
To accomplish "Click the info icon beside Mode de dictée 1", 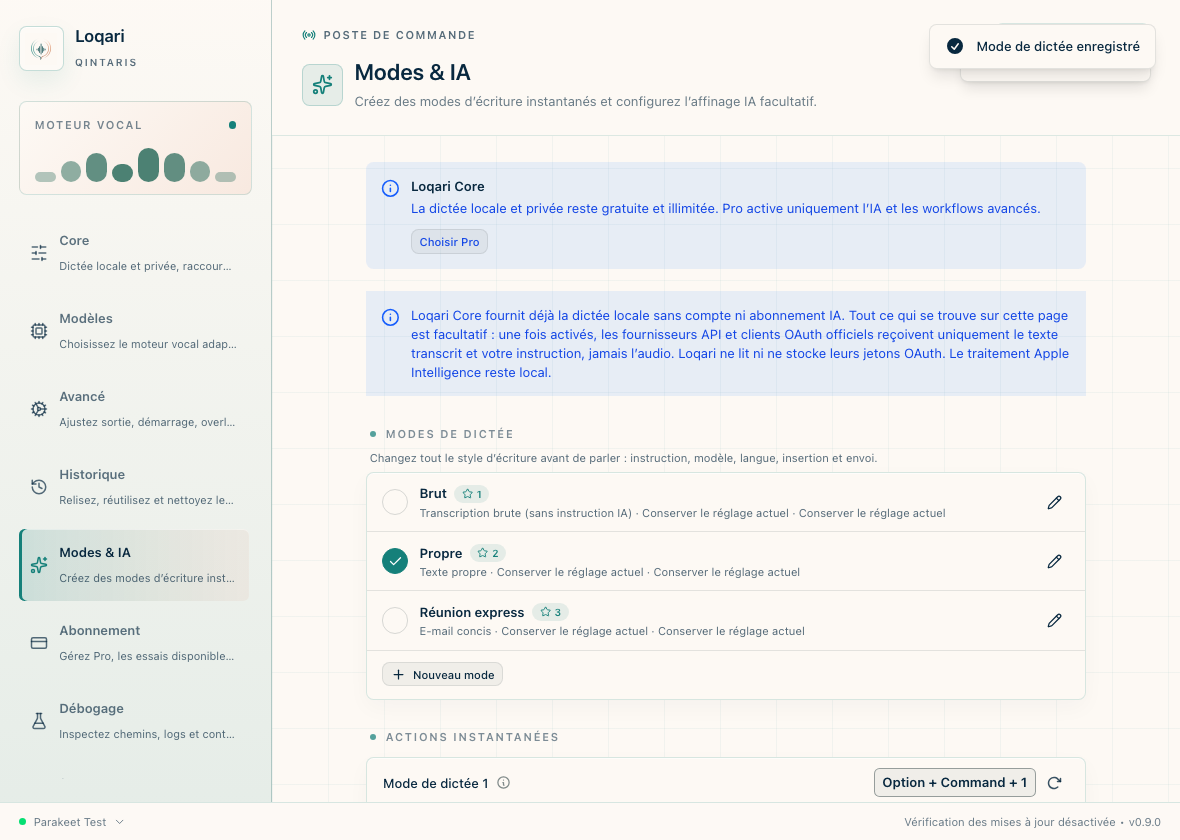I will (x=503, y=783).
